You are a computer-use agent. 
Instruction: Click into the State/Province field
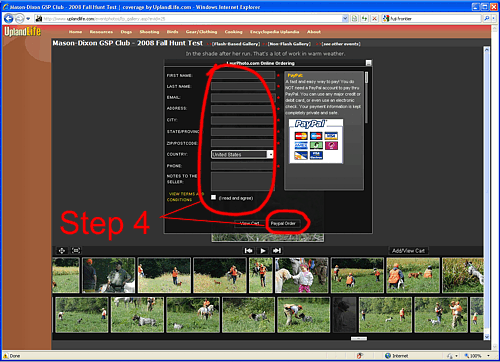(x=243, y=132)
